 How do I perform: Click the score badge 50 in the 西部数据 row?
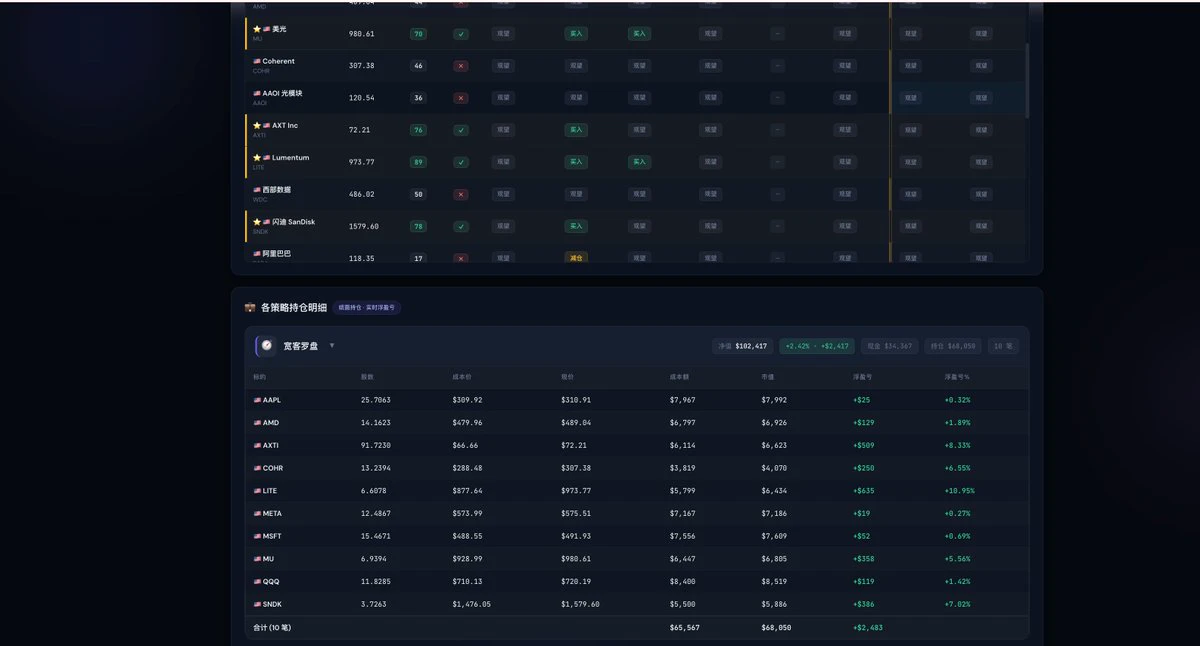coord(418,194)
